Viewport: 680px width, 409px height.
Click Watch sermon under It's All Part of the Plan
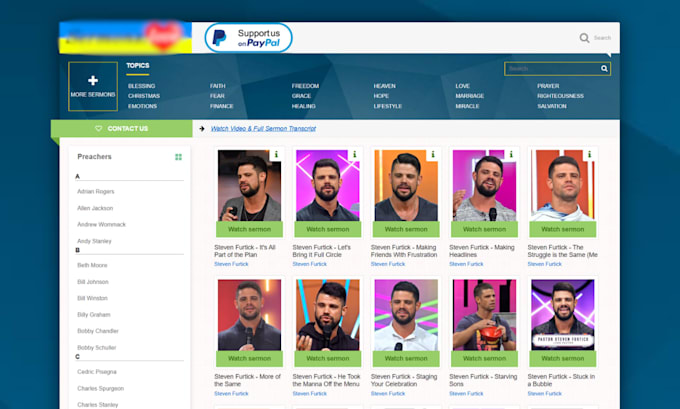[x=249, y=229]
